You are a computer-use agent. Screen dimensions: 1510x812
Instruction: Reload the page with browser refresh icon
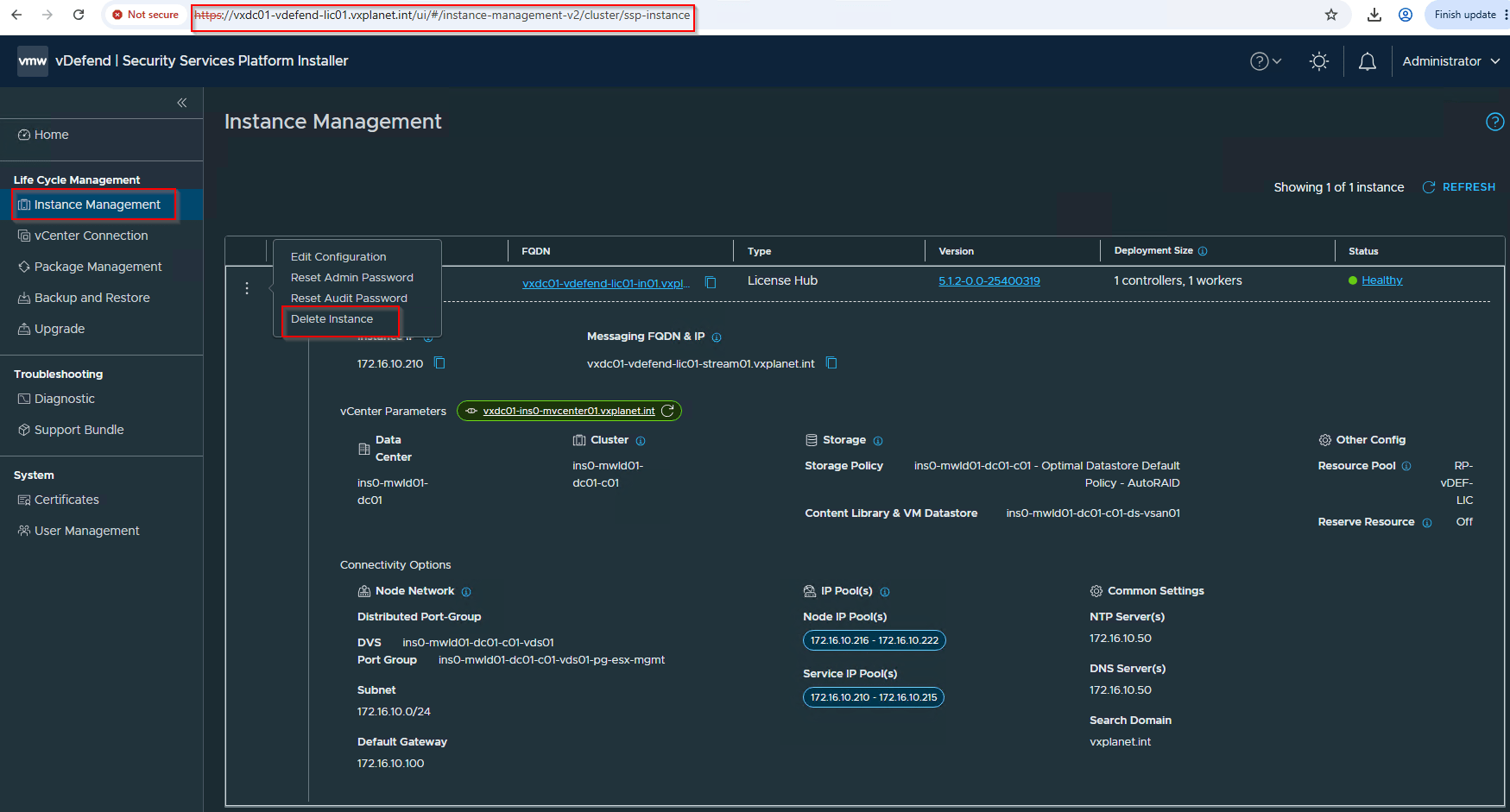click(79, 15)
